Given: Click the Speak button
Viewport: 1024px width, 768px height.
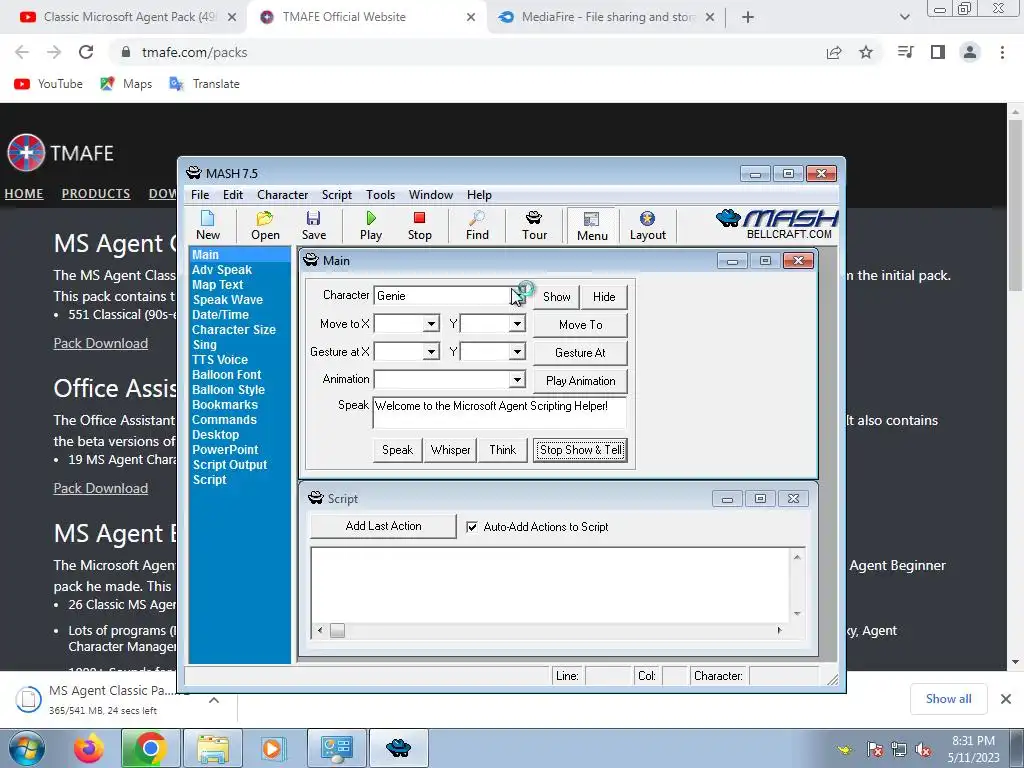Looking at the screenshot, I should coord(397,450).
